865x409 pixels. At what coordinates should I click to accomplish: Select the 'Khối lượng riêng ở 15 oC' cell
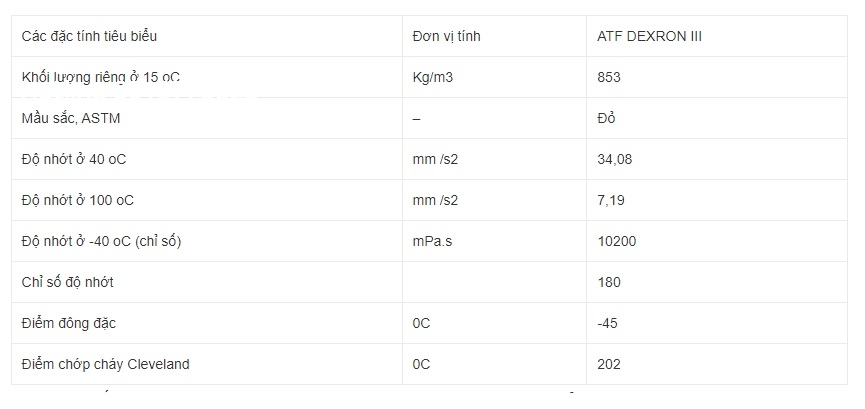[101, 77]
